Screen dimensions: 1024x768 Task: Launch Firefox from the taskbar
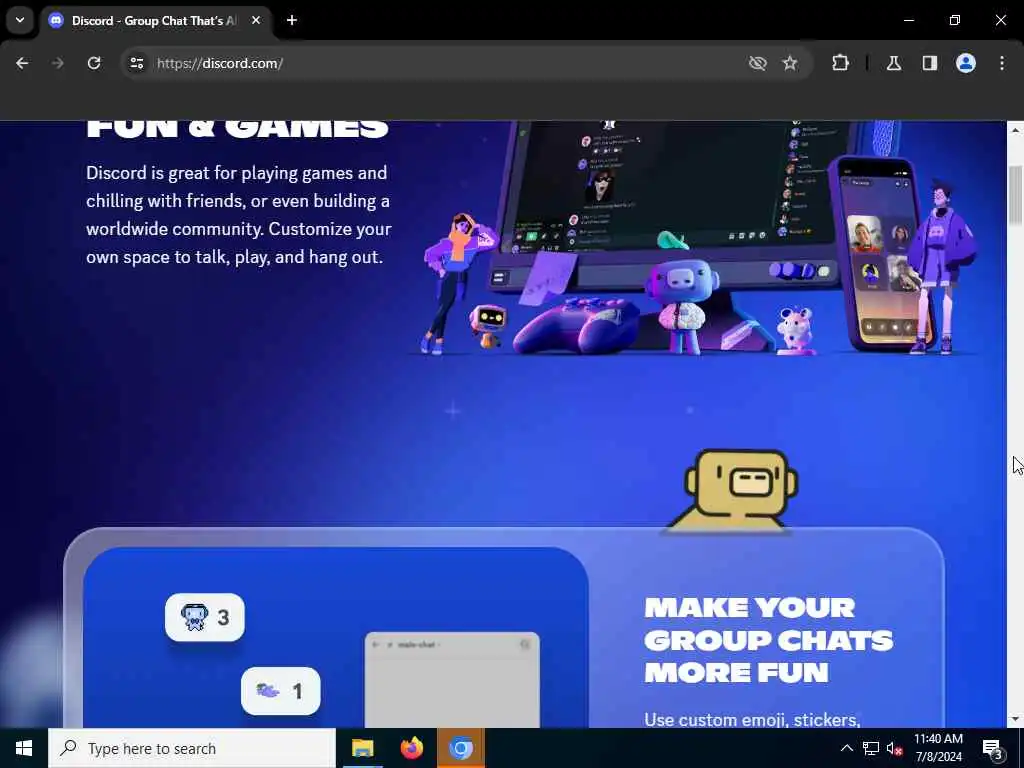411,748
